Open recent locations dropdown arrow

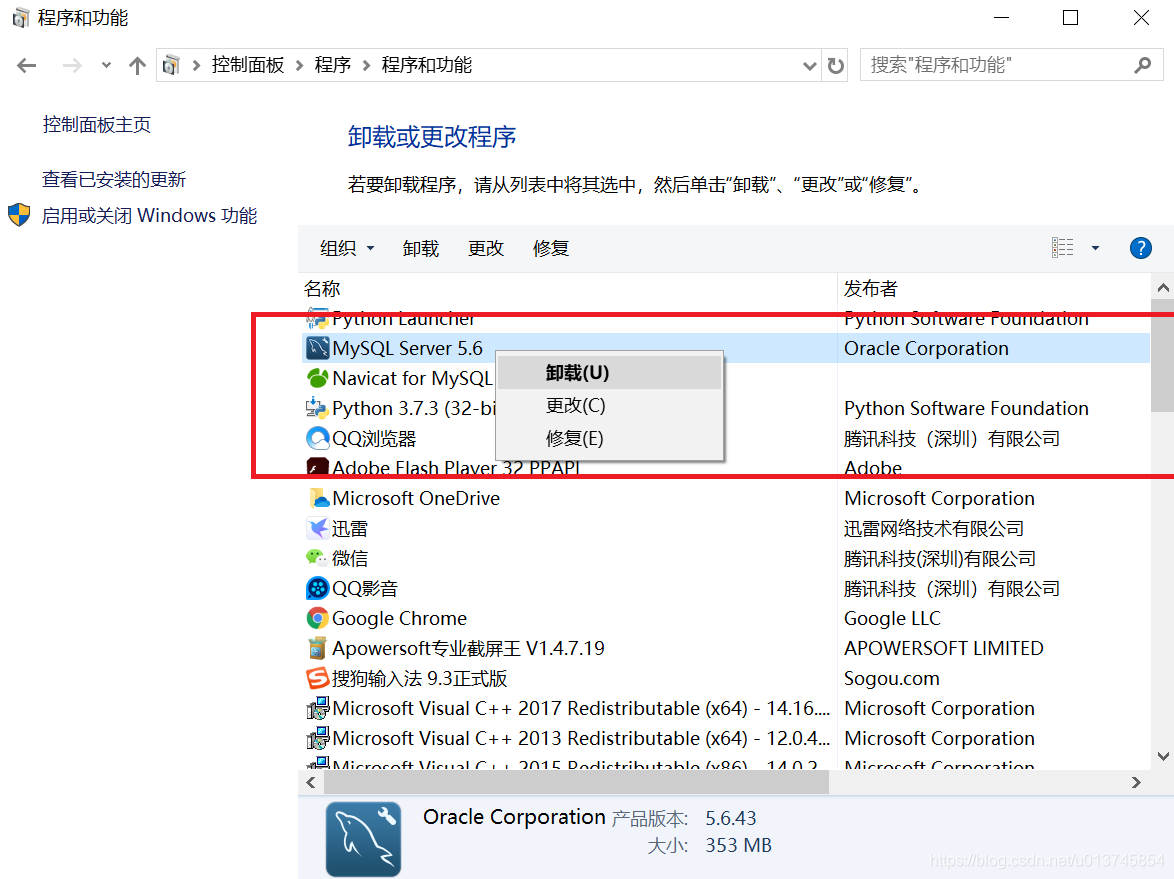[106, 65]
